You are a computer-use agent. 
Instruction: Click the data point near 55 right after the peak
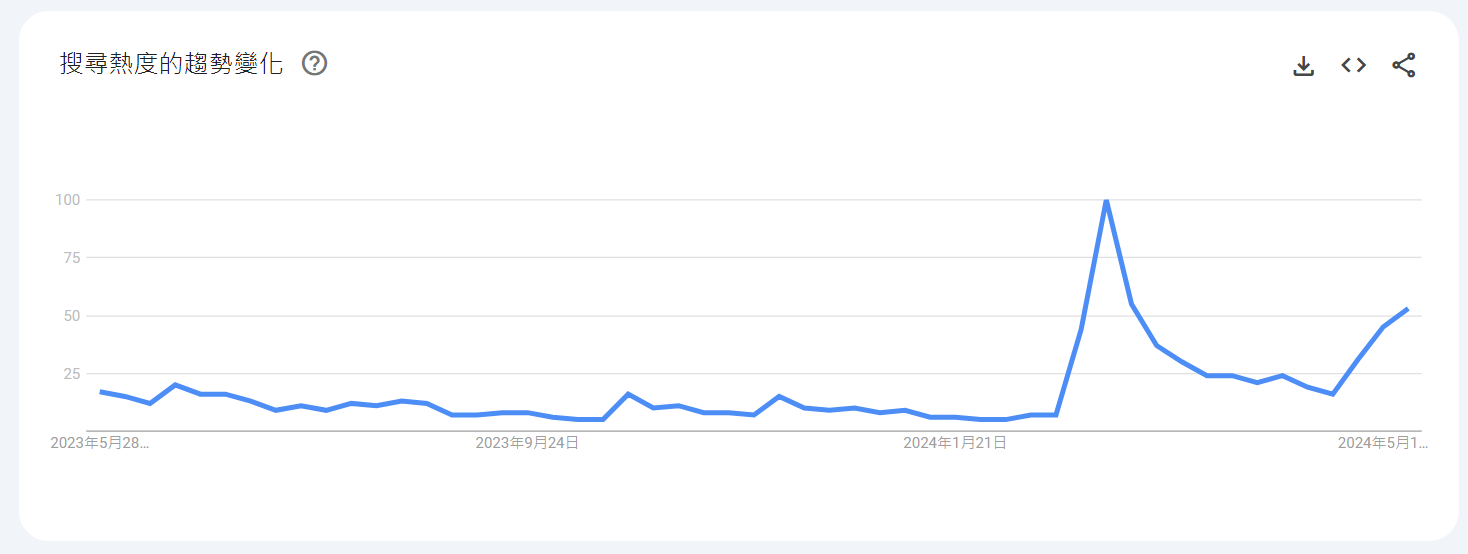(x=1131, y=304)
